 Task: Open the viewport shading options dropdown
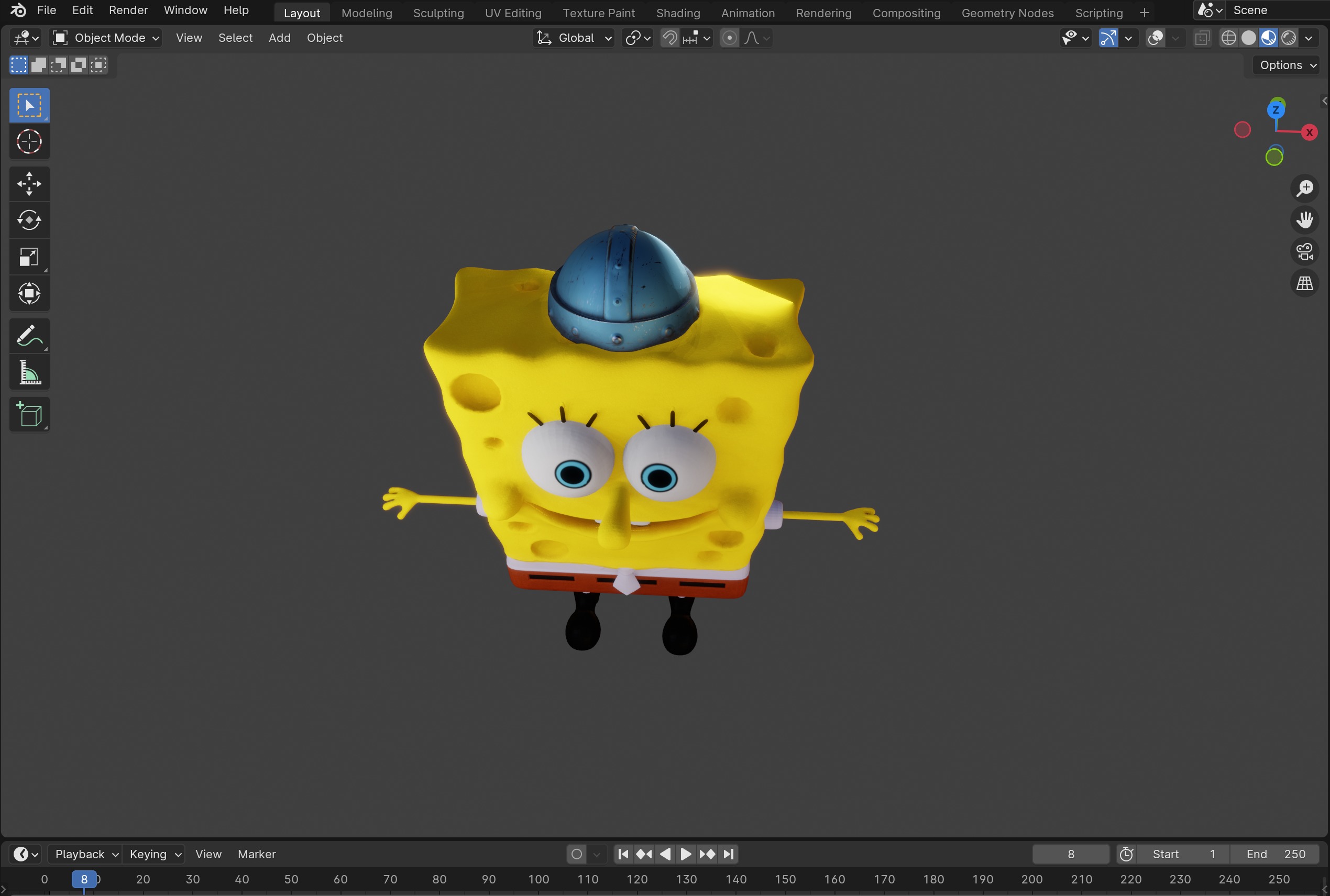pyautogui.click(x=1309, y=38)
